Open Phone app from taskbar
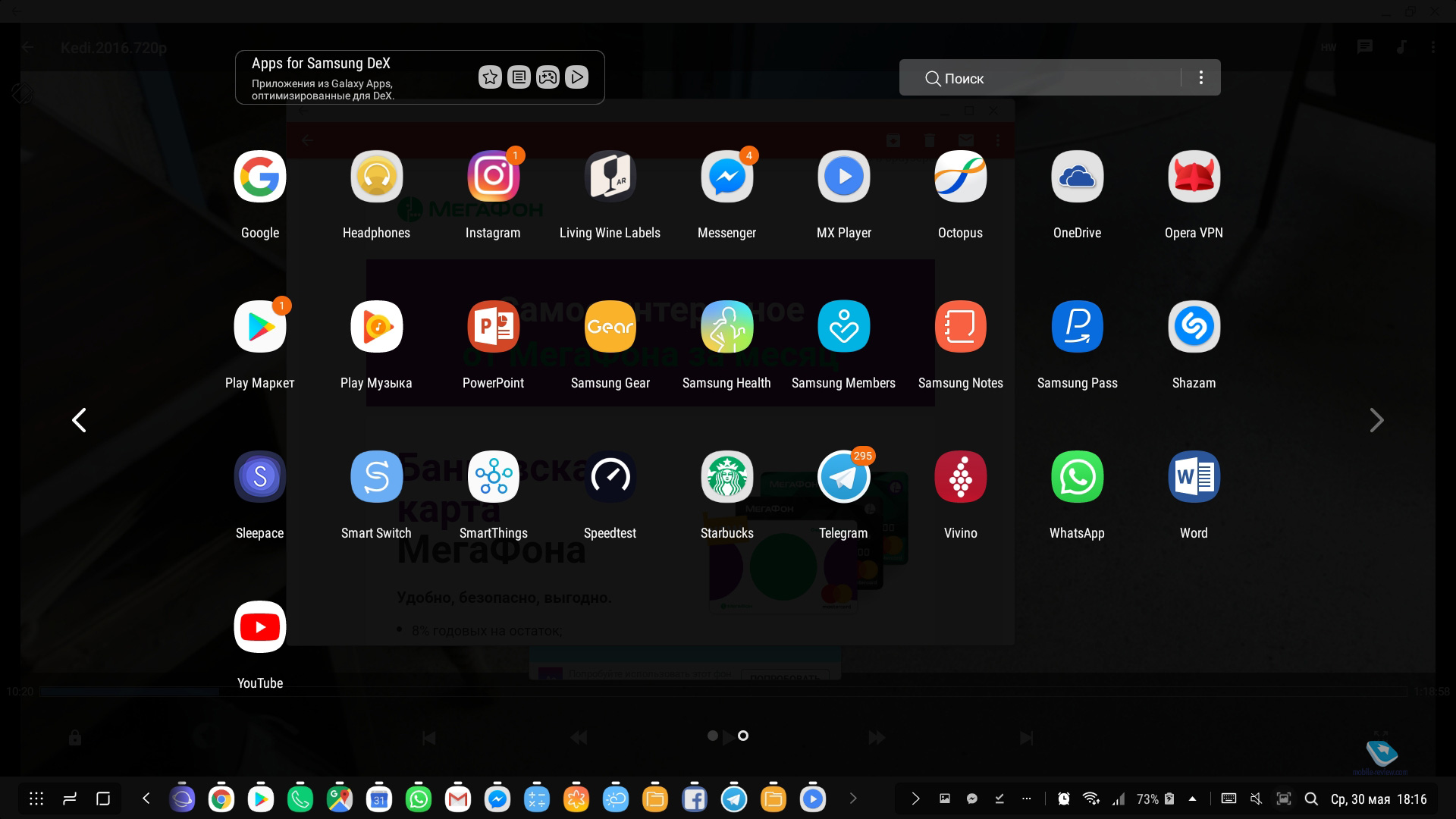1456x819 pixels. tap(300, 799)
